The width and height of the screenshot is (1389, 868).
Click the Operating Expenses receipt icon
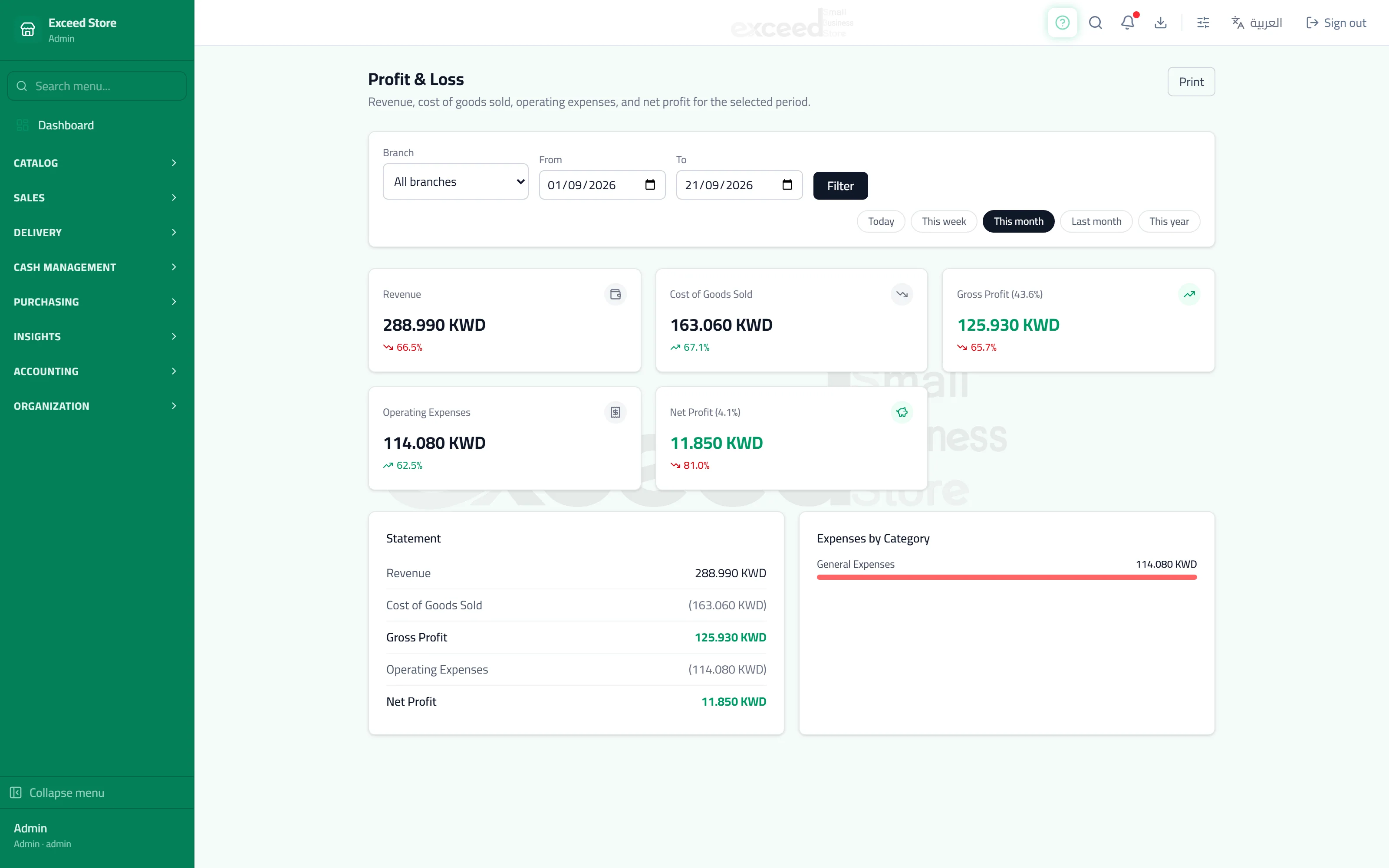click(616, 412)
